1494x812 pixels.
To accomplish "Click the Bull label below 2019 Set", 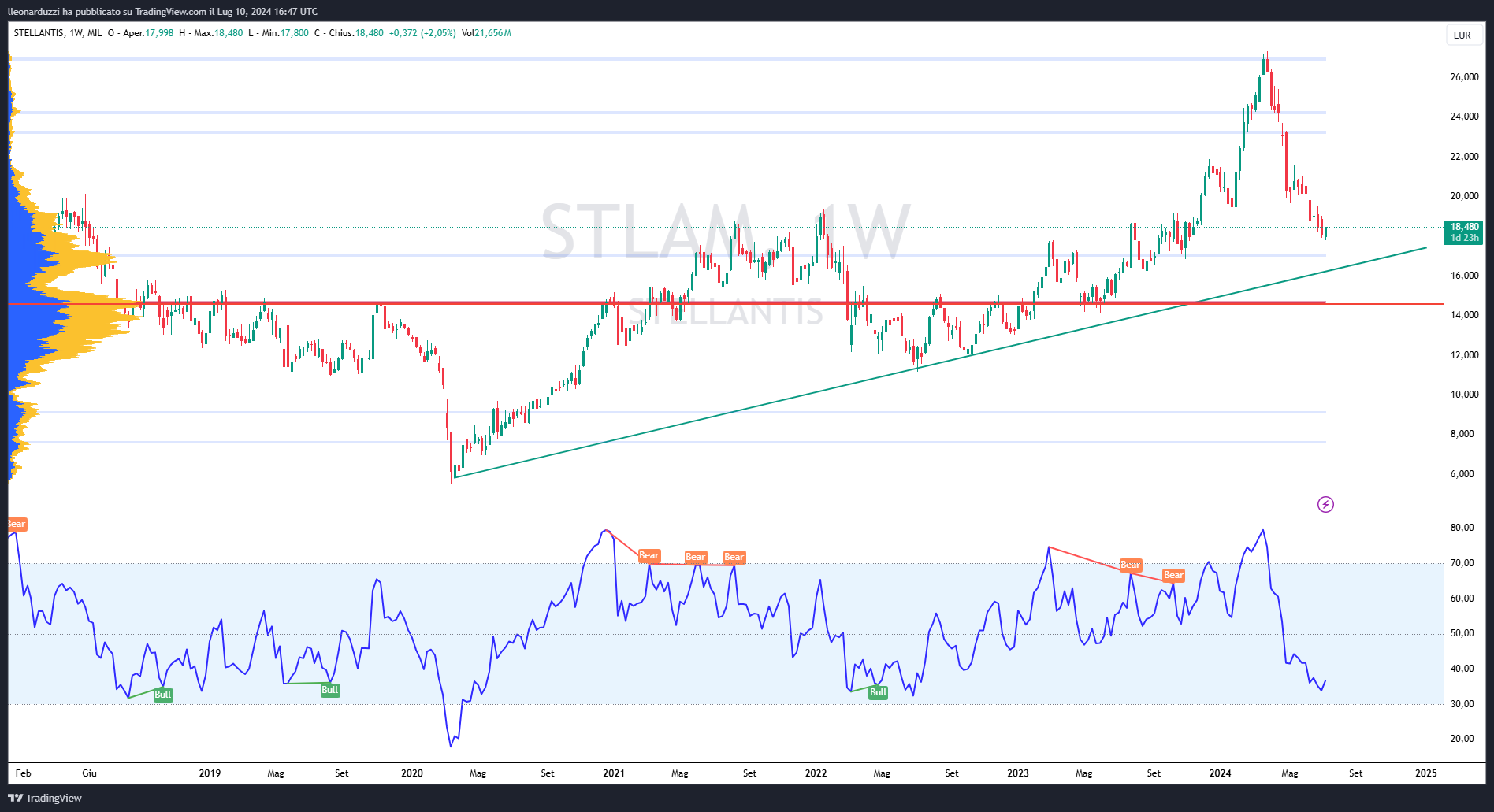I will (329, 690).
